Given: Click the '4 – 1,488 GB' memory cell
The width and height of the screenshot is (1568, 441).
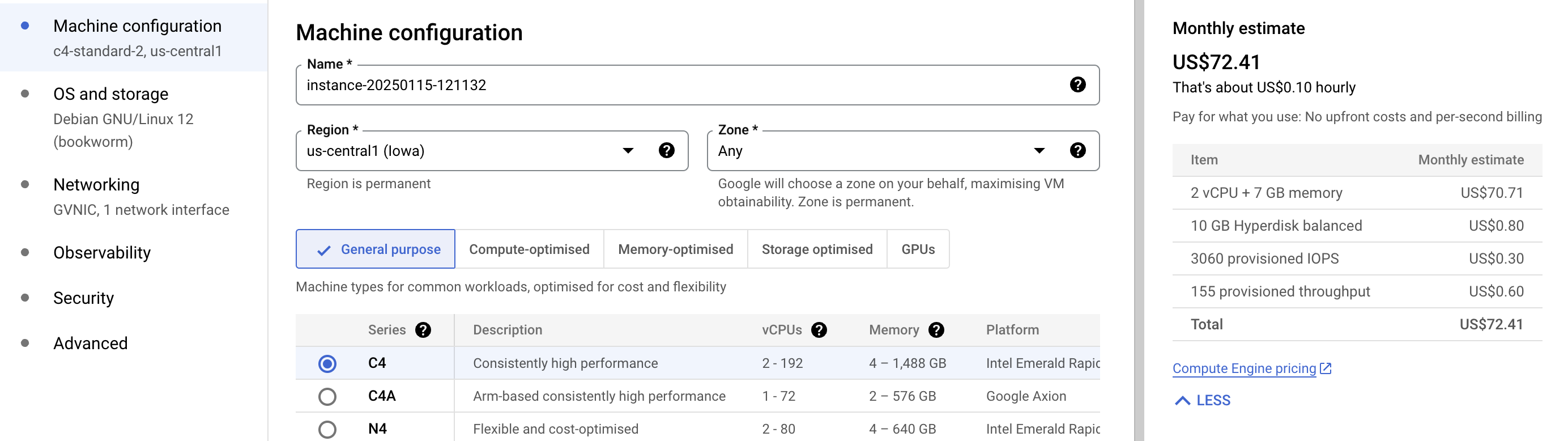Looking at the screenshot, I should (x=907, y=364).
